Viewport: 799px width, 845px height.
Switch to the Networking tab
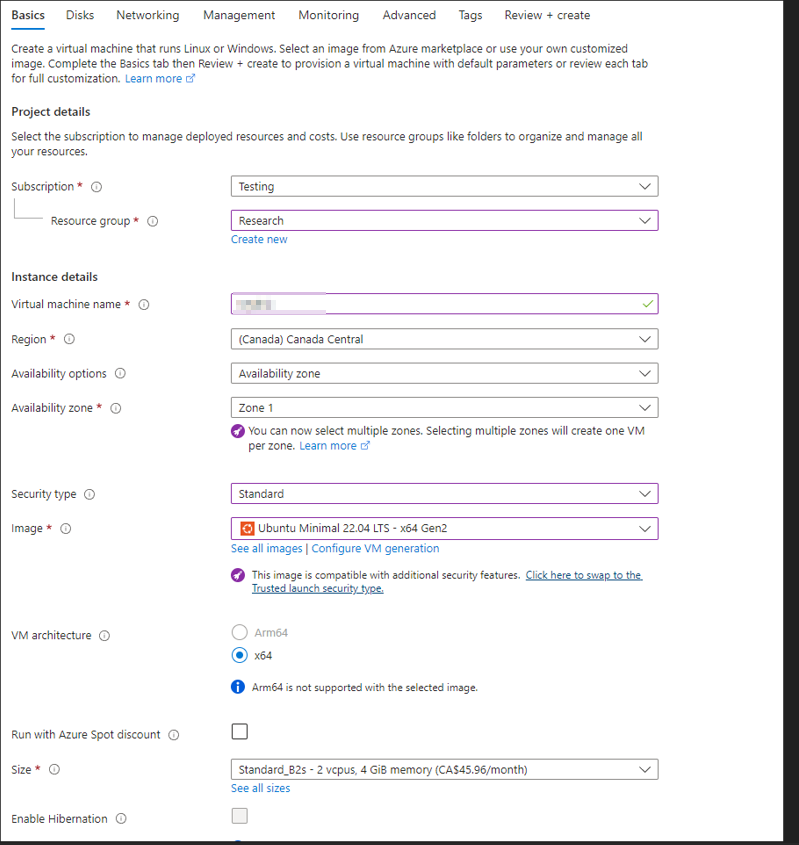click(148, 15)
